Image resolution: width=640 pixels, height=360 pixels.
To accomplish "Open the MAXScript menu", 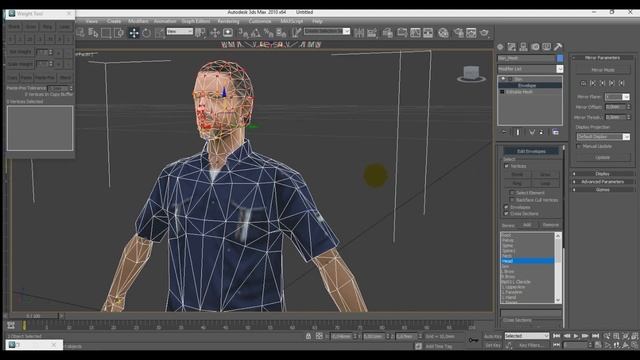I will click(292, 21).
